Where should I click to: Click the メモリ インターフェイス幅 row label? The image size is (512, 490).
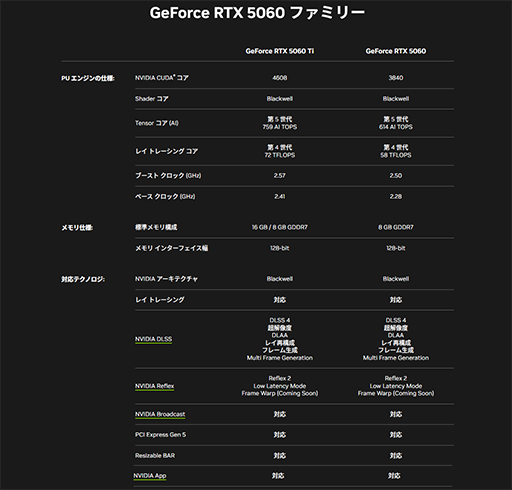pyautogui.click(x=171, y=248)
